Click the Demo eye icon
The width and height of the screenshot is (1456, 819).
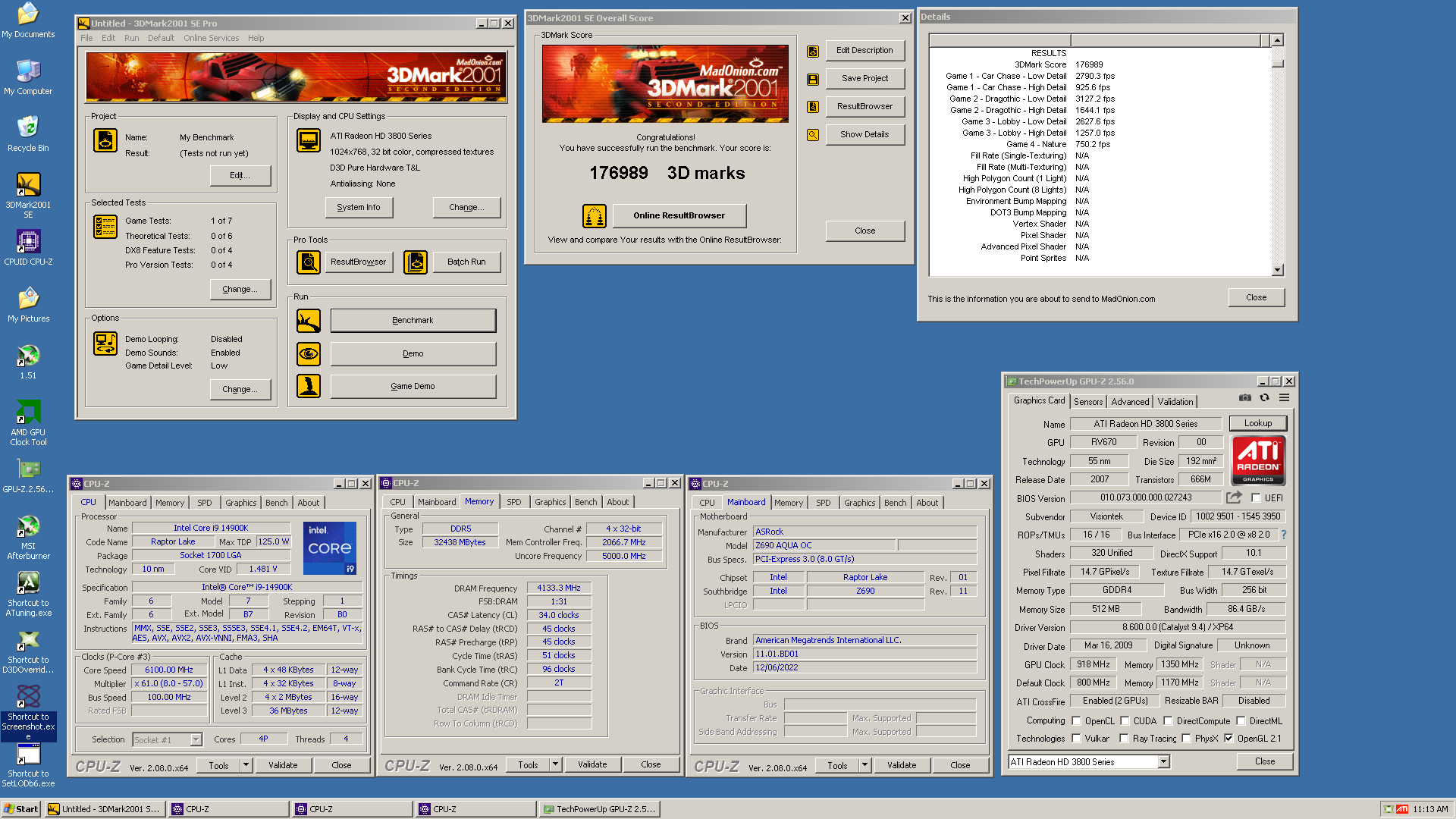309,354
